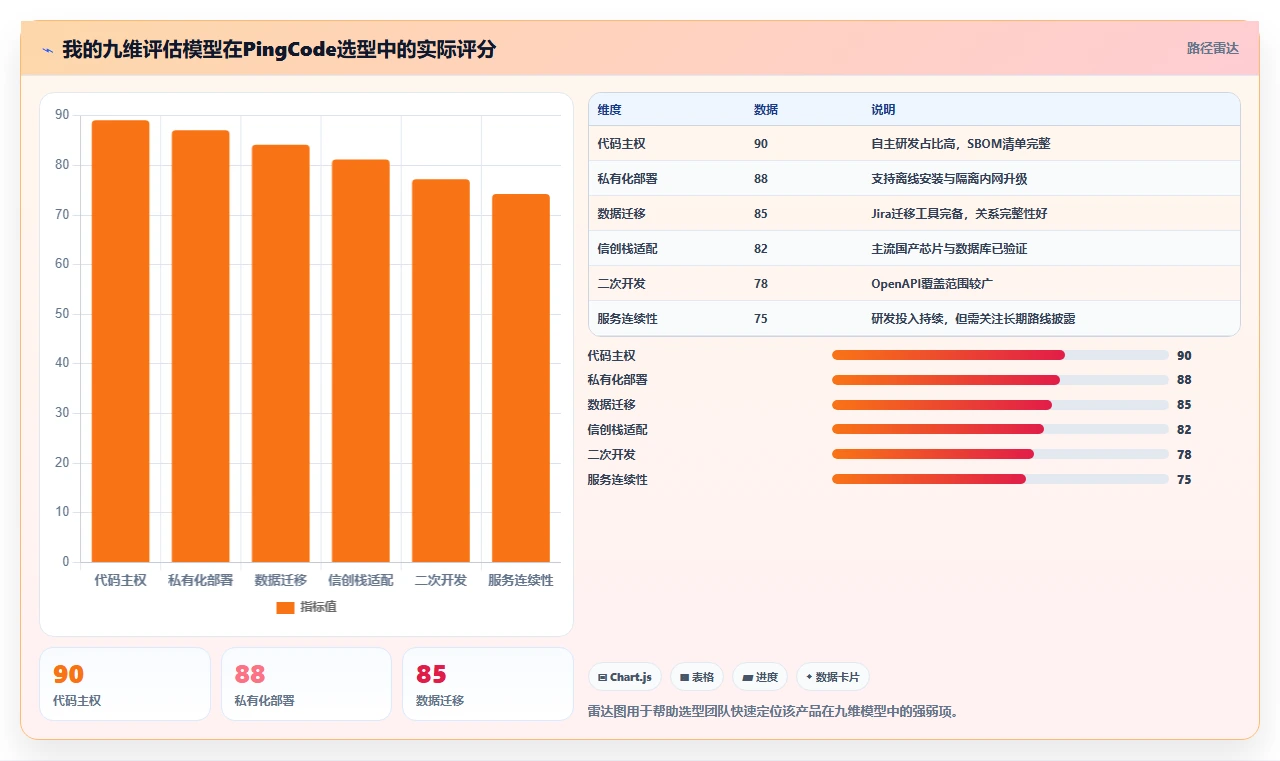Click the 二次开发 bar in chart
This screenshot has height=761, width=1280.
coord(441,371)
